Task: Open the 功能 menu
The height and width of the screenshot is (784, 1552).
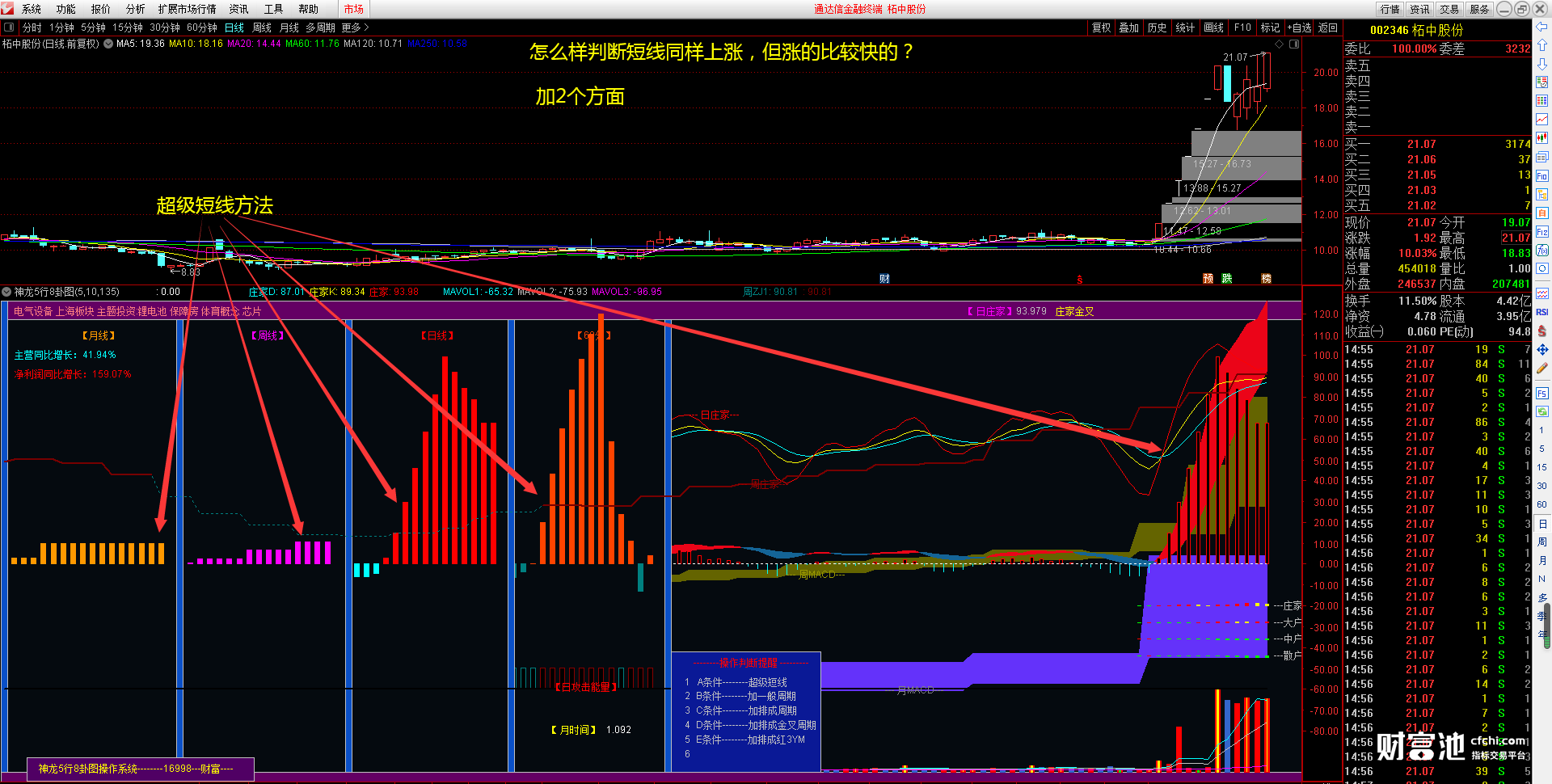Action: click(66, 9)
